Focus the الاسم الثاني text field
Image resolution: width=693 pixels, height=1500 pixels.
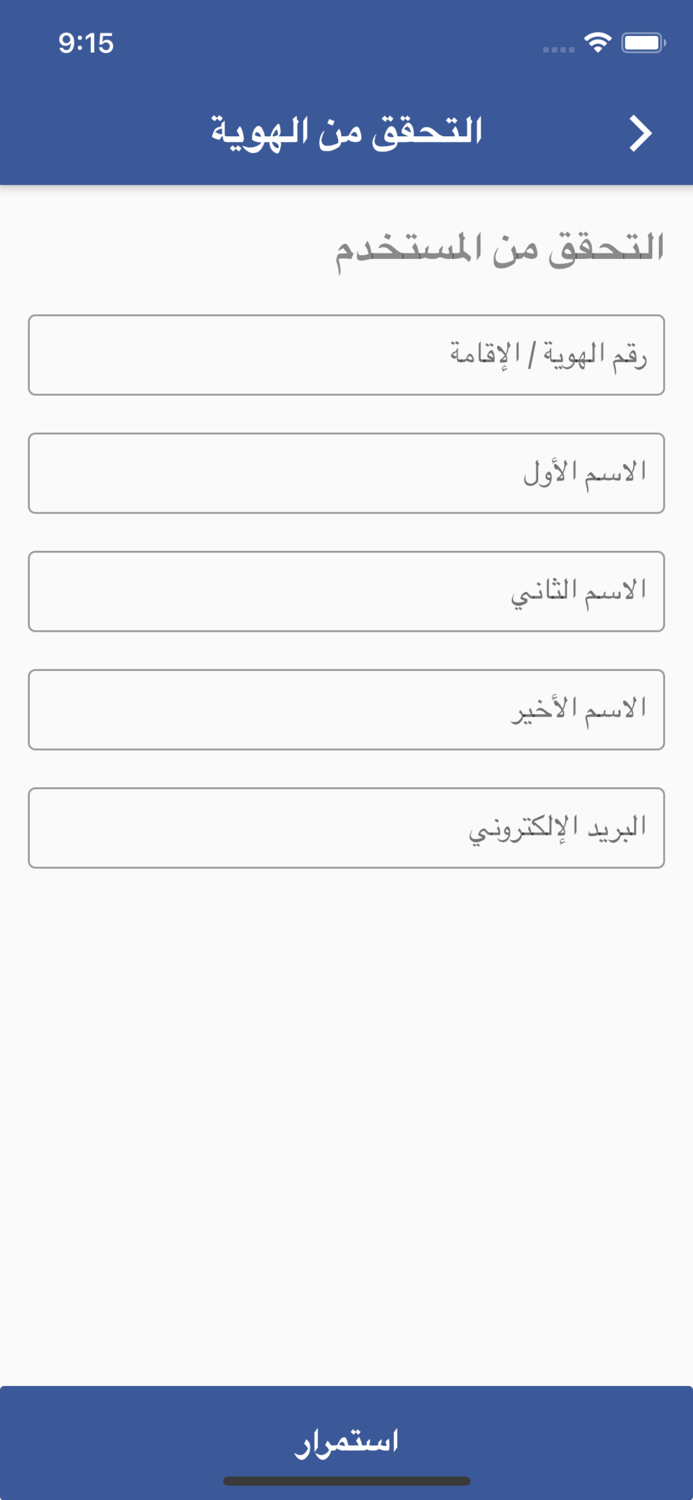(x=346, y=591)
